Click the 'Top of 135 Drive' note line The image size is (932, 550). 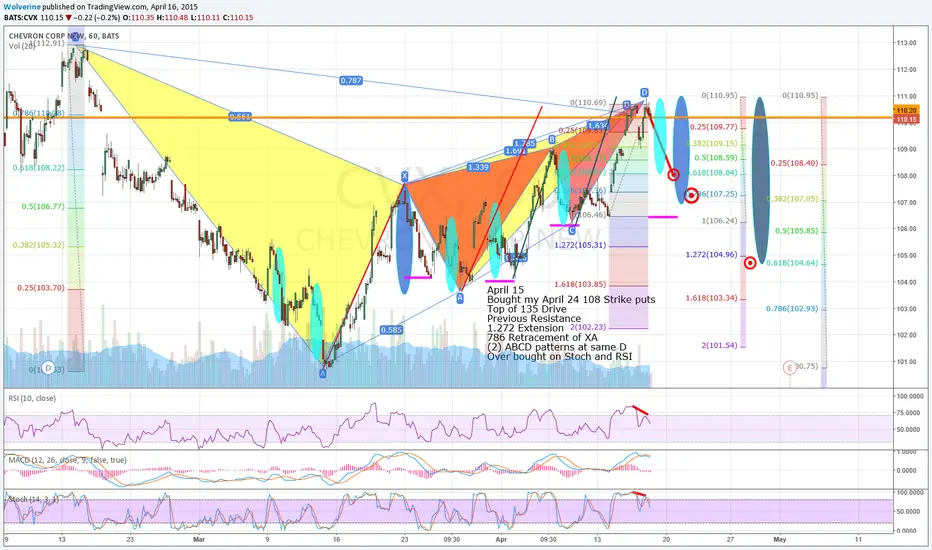click(527, 309)
